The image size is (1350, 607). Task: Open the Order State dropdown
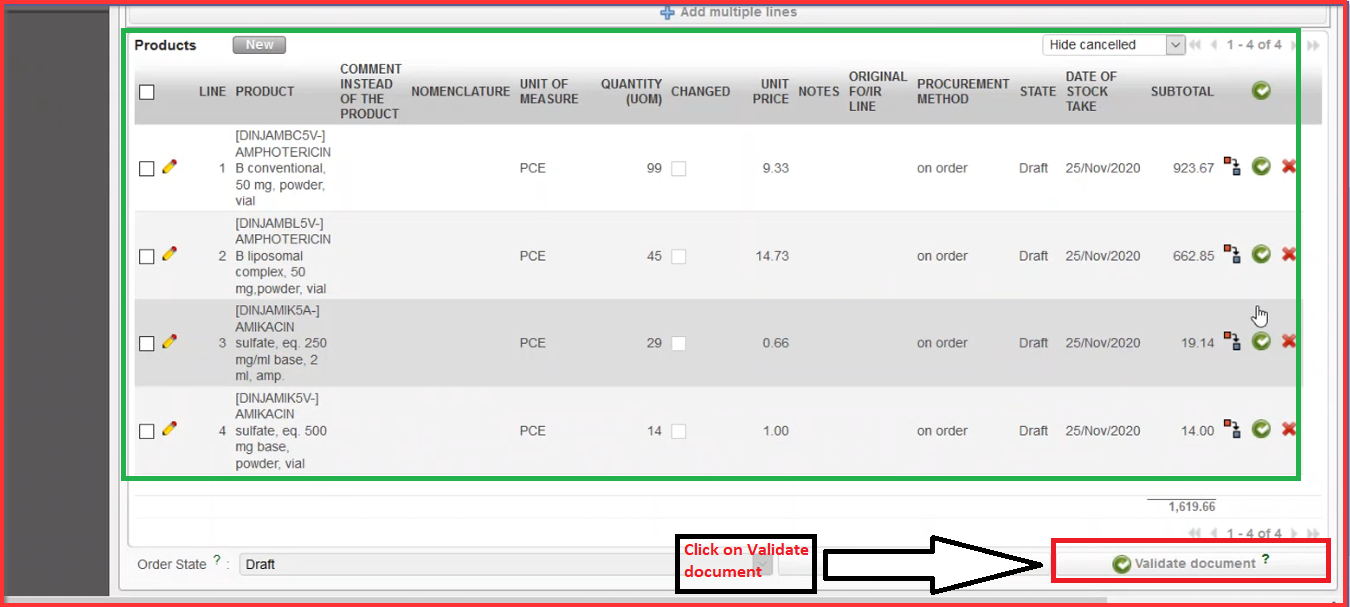click(505, 564)
